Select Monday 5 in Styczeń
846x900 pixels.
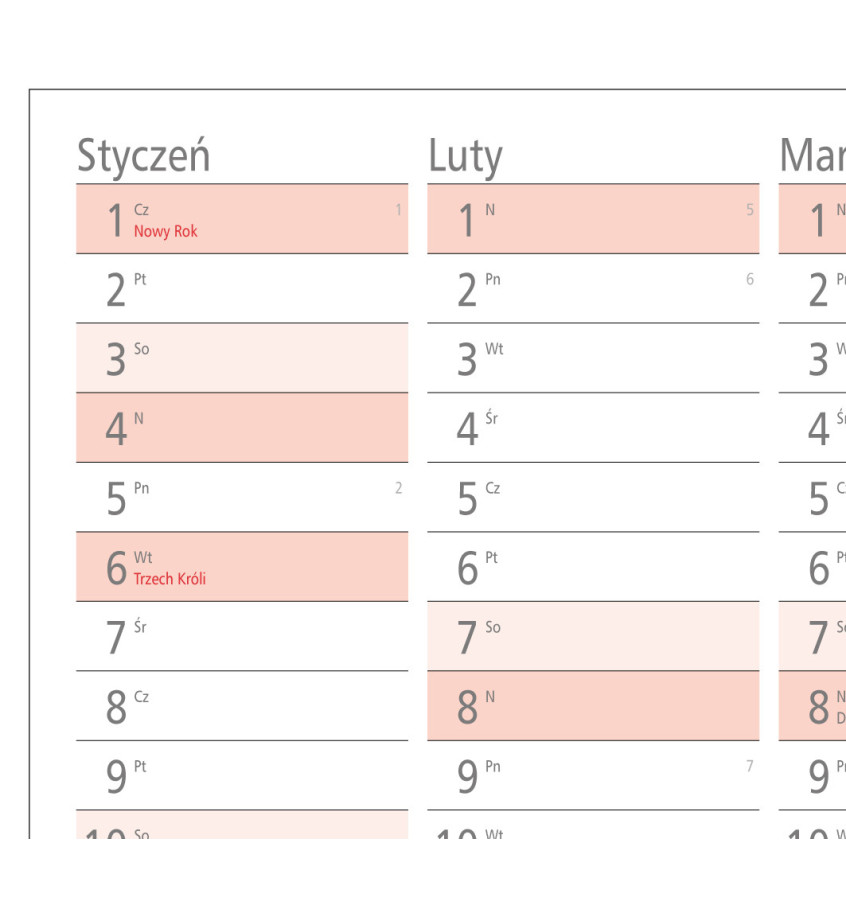click(241, 497)
